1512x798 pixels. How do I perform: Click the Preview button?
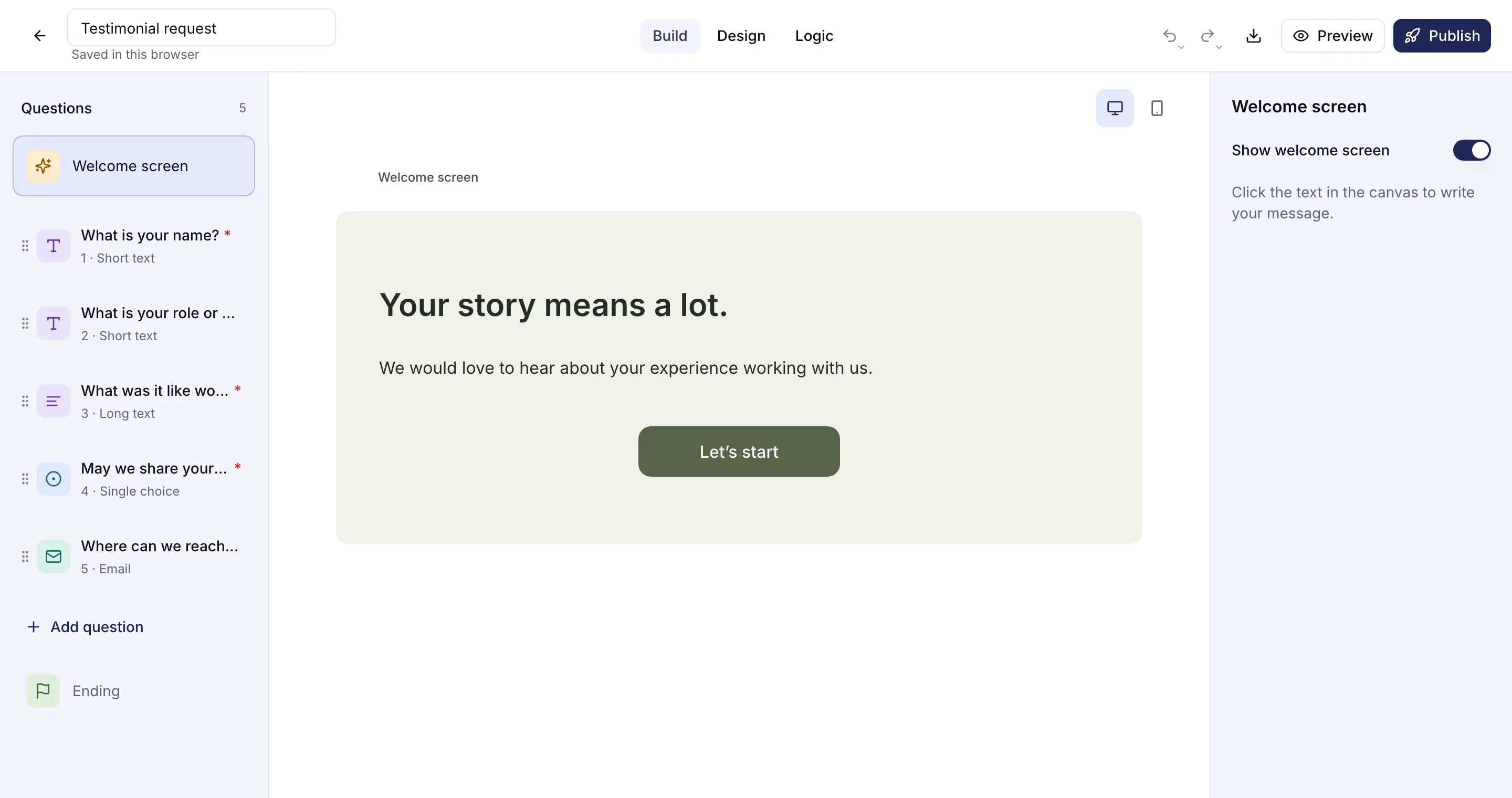[1332, 36]
